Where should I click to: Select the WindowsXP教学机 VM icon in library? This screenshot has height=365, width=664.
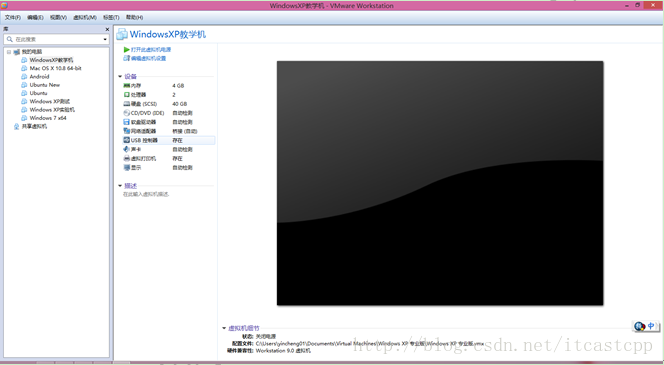pyautogui.click(x=24, y=60)
